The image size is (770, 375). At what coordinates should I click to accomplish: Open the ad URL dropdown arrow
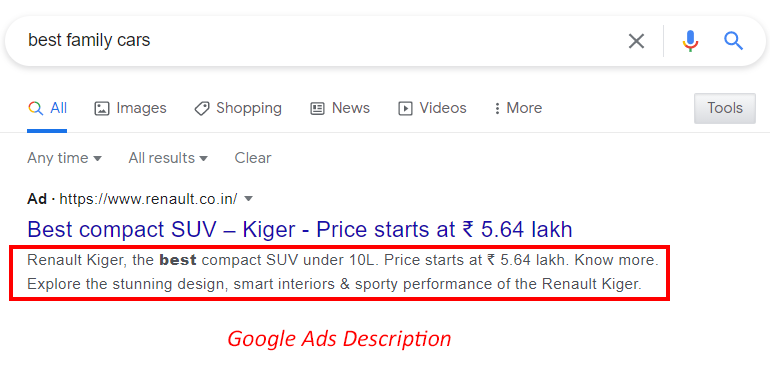click(x=248, y=199)
